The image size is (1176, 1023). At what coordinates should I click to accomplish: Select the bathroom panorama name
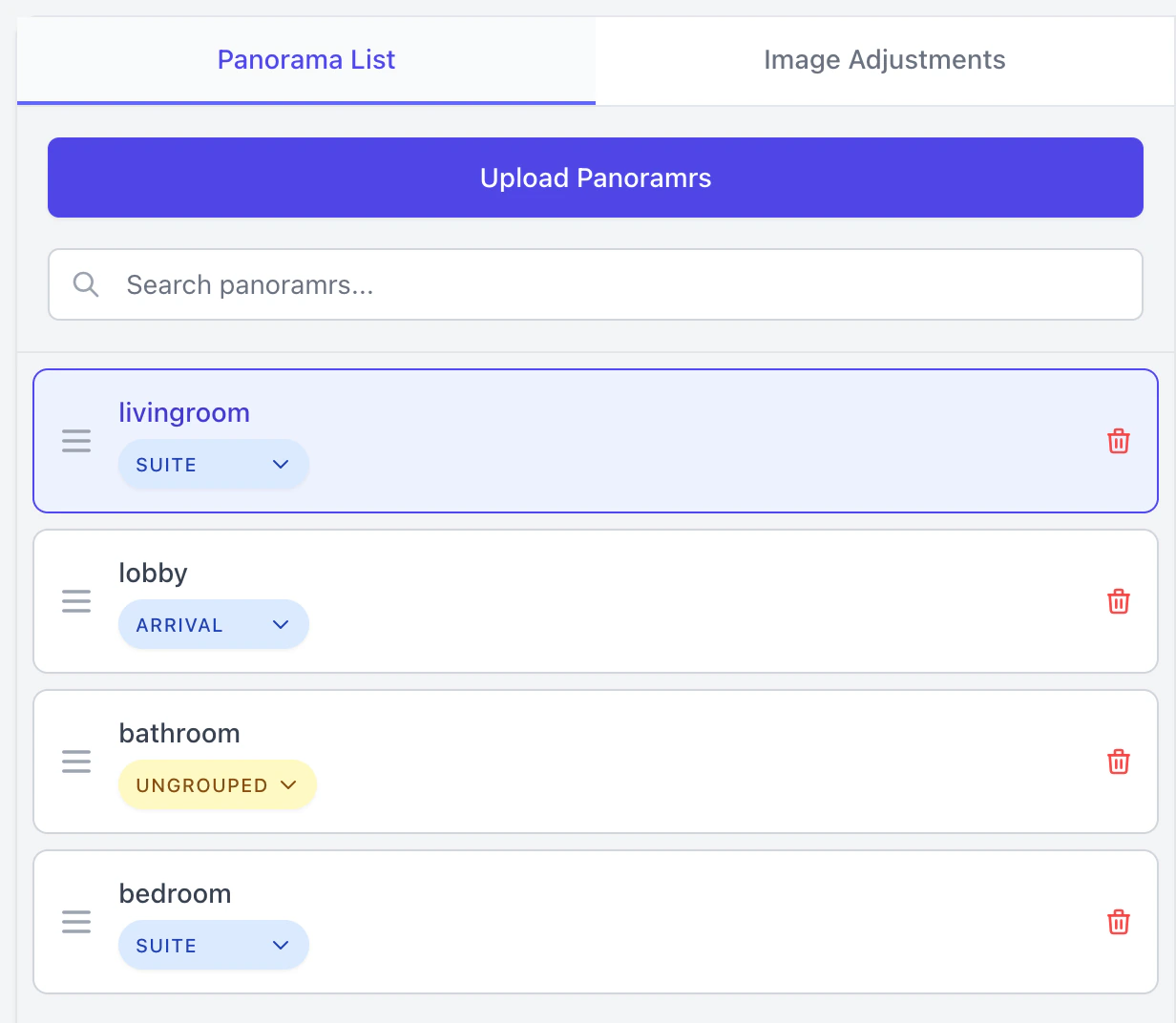[x=179, y=734]
